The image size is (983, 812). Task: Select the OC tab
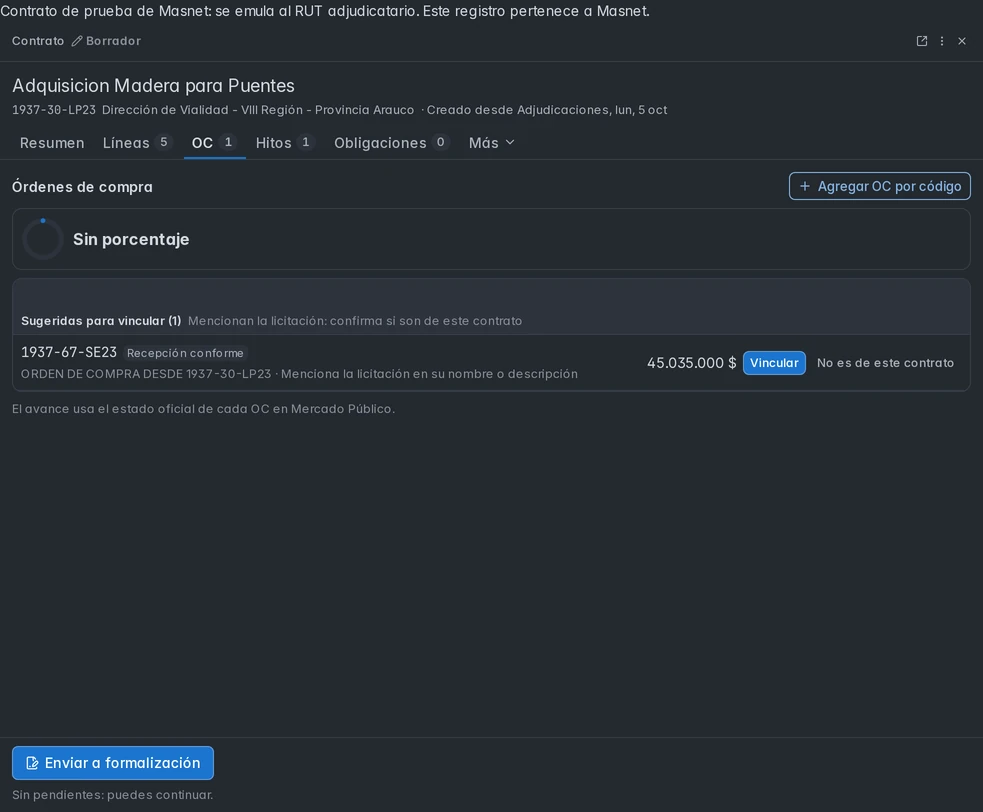pyautogui.click(x=214, y=143)
